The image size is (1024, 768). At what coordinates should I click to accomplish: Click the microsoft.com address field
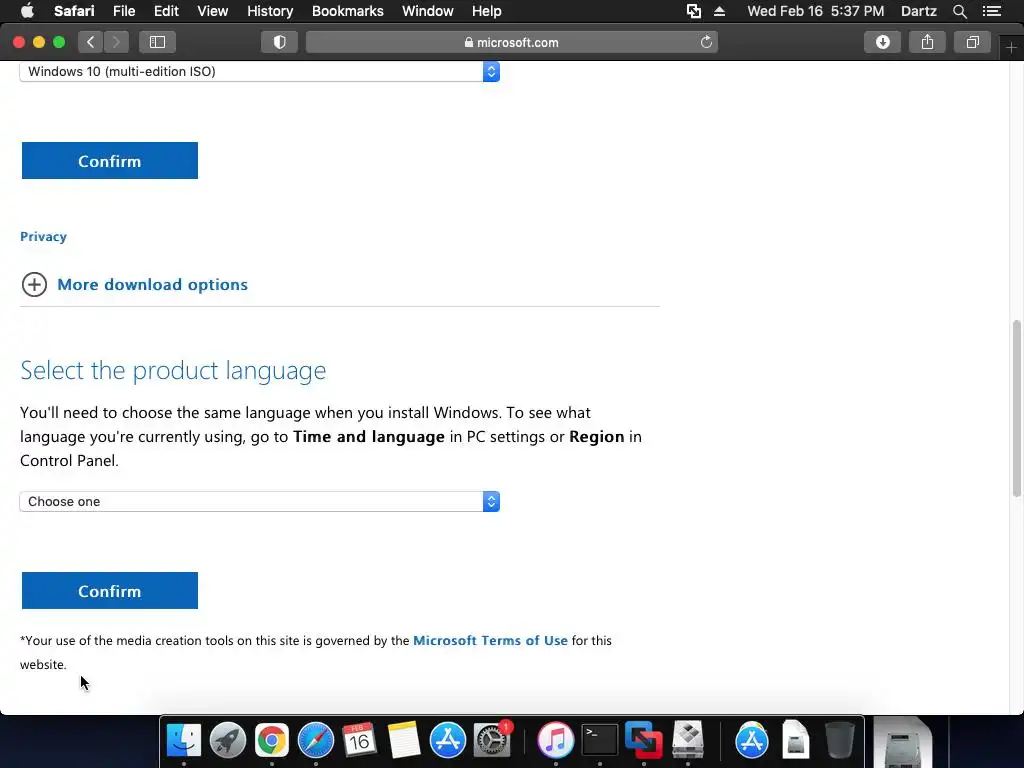click(x=512, y=42)
